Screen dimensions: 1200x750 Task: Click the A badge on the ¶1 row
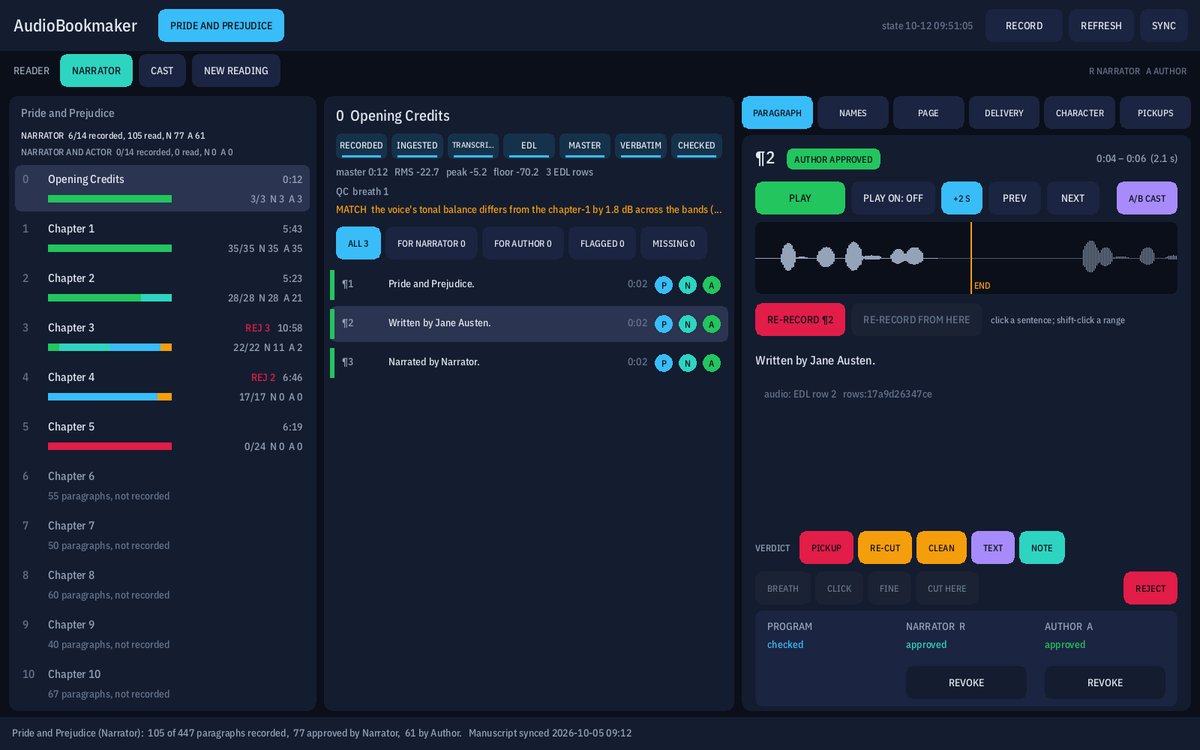712,285
